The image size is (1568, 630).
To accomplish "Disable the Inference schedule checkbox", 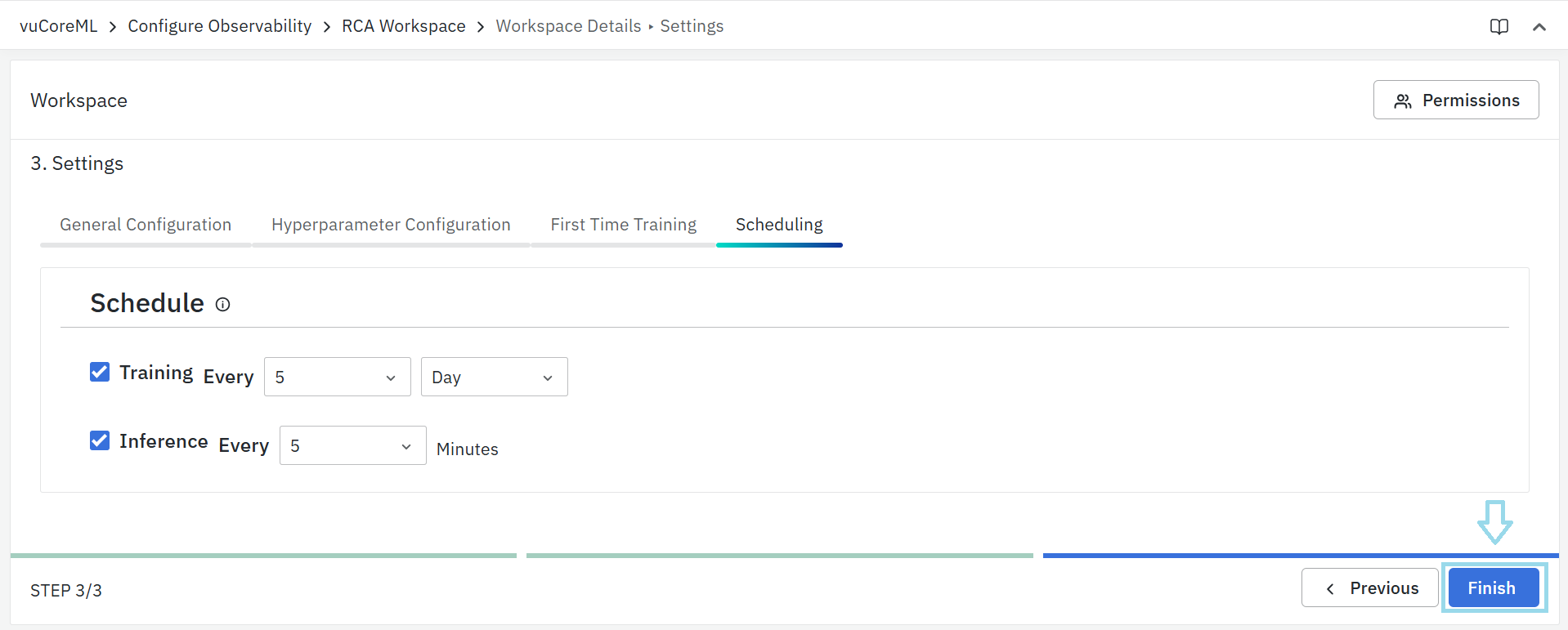I will tap(100, 441).
